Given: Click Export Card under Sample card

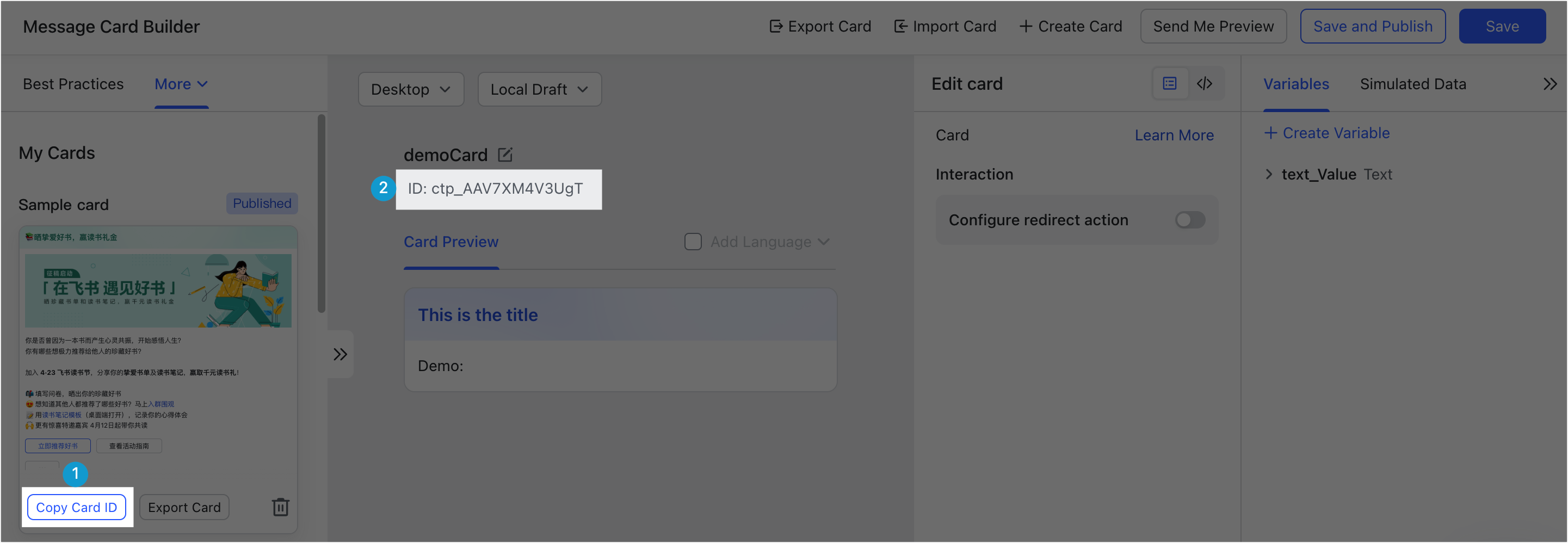Looking at the screenshot, I should click(184, 507).
